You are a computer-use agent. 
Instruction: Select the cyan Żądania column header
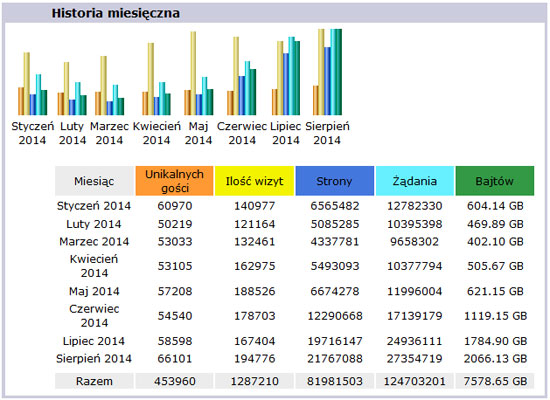(x=415, y=181)
